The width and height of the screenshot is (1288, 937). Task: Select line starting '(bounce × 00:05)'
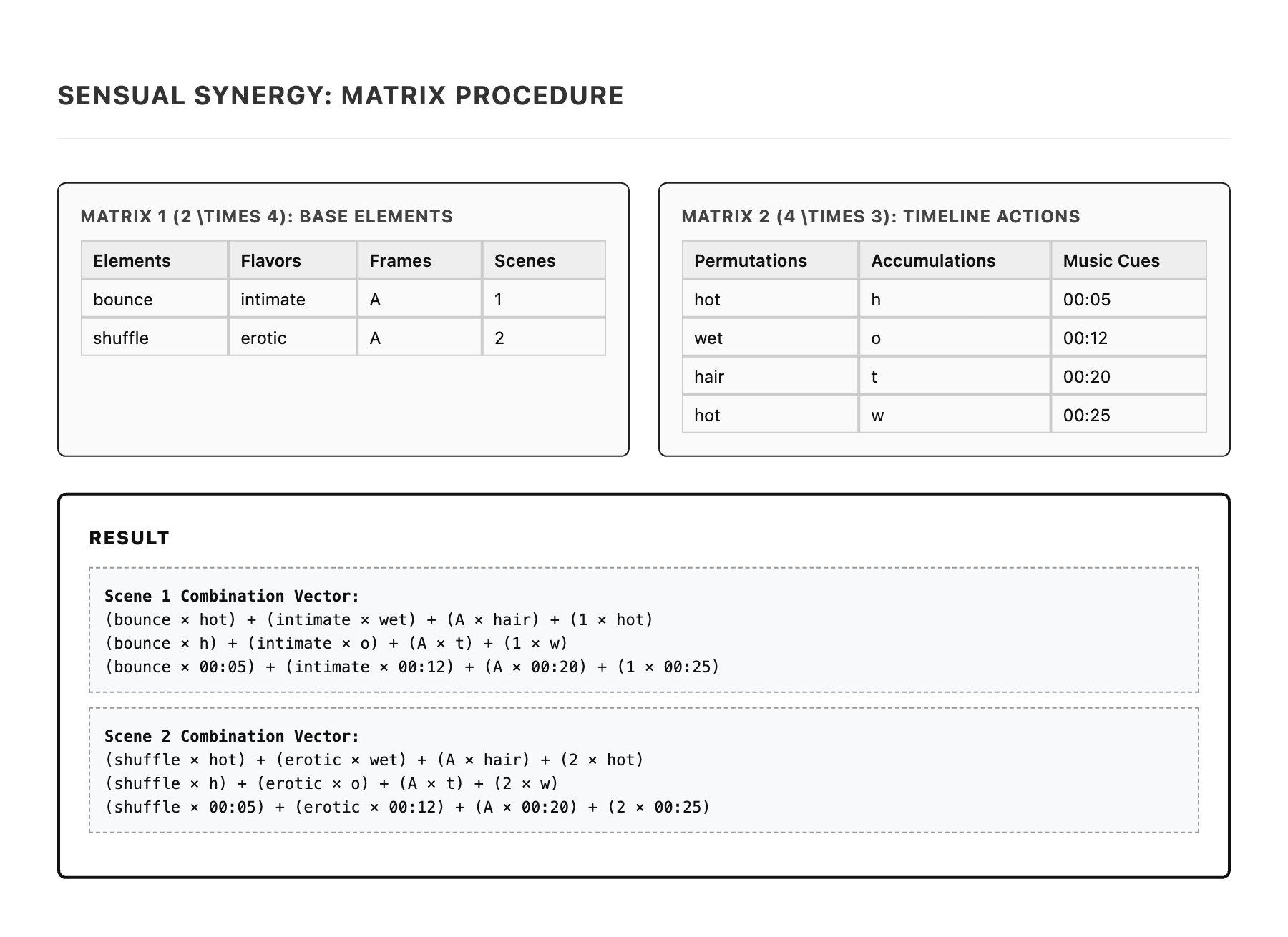(x=412, y=667)
